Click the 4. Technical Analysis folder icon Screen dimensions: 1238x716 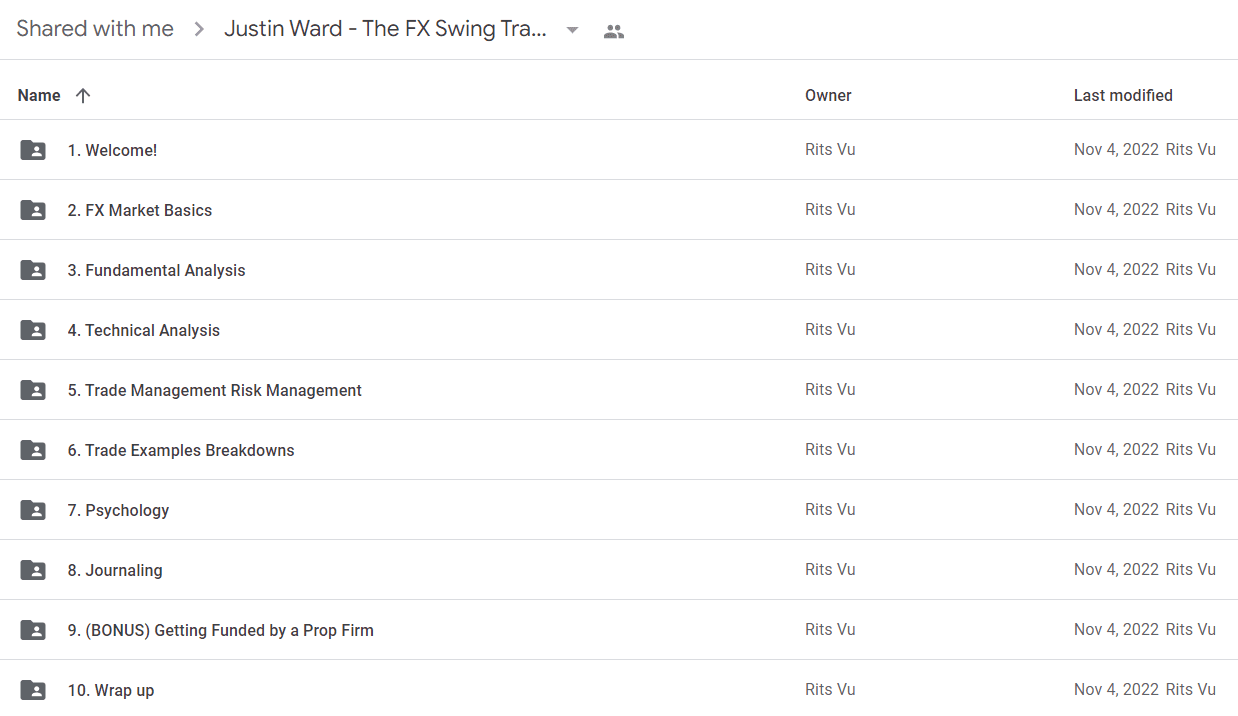point(33,330)
